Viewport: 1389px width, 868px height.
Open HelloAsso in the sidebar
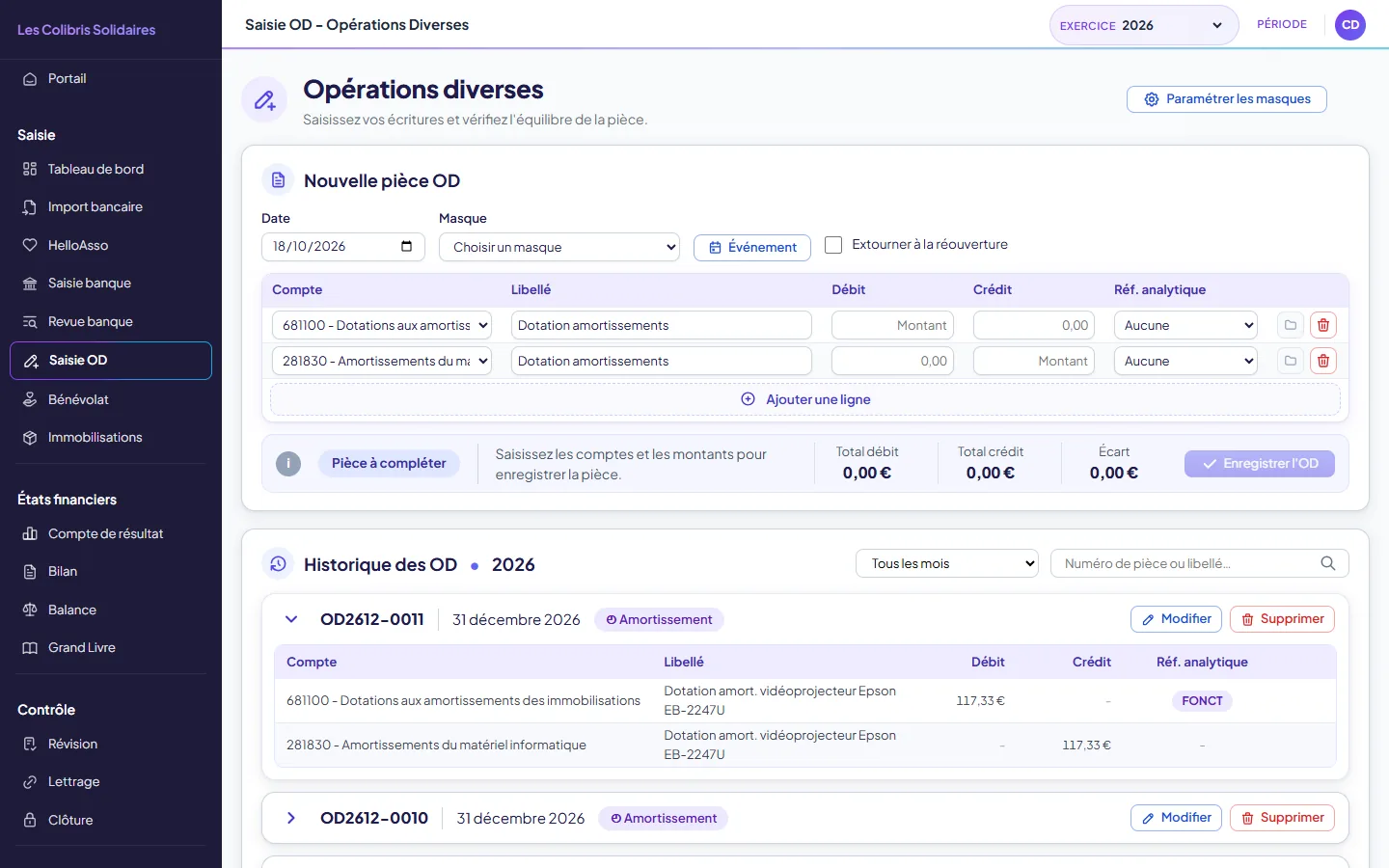tap(111, 245)
